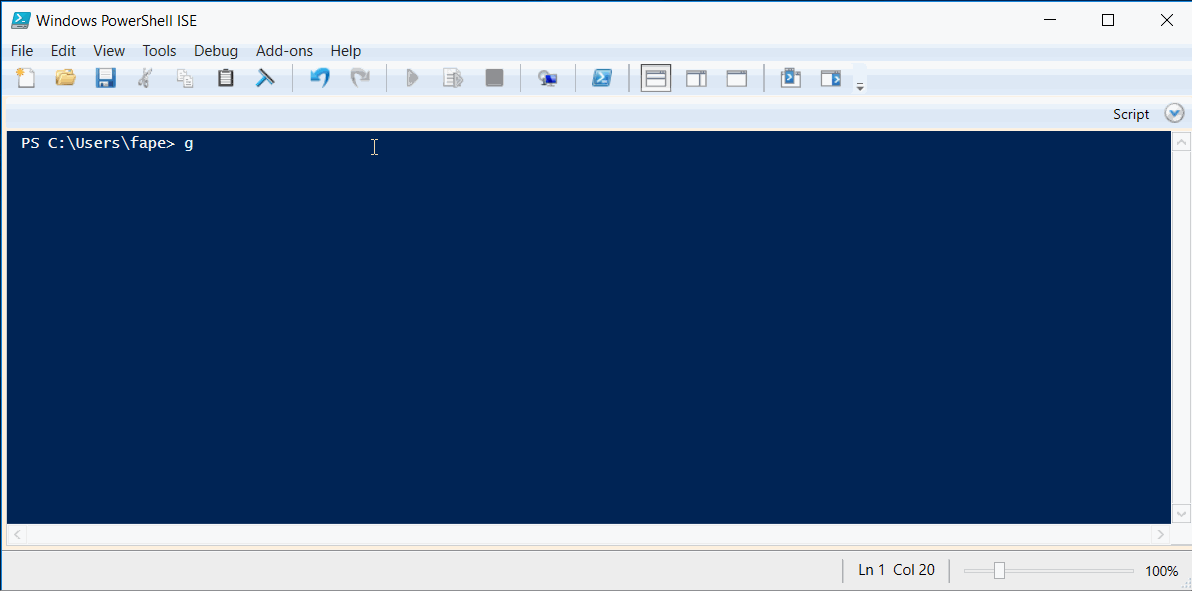Viewport: 1192px width, 591px height.
Task: Click the 'PS C:\Users\fape>' prompt text
Action: [x=98, y=143]
